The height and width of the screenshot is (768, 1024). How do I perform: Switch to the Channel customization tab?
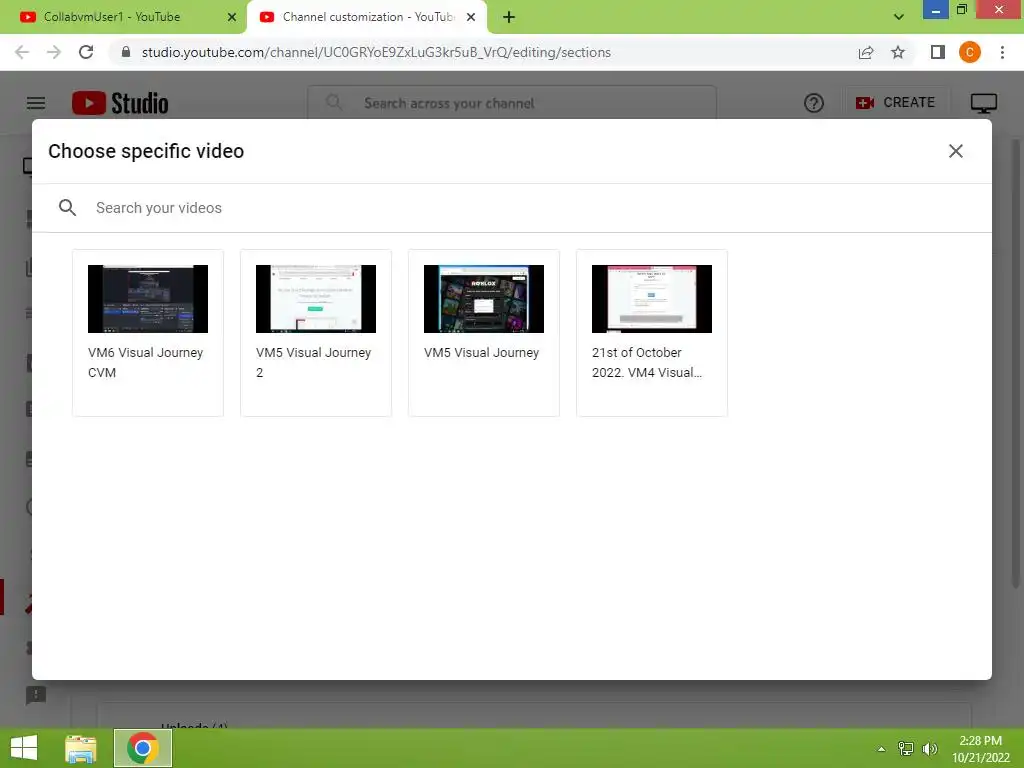[x=367, y=17]
